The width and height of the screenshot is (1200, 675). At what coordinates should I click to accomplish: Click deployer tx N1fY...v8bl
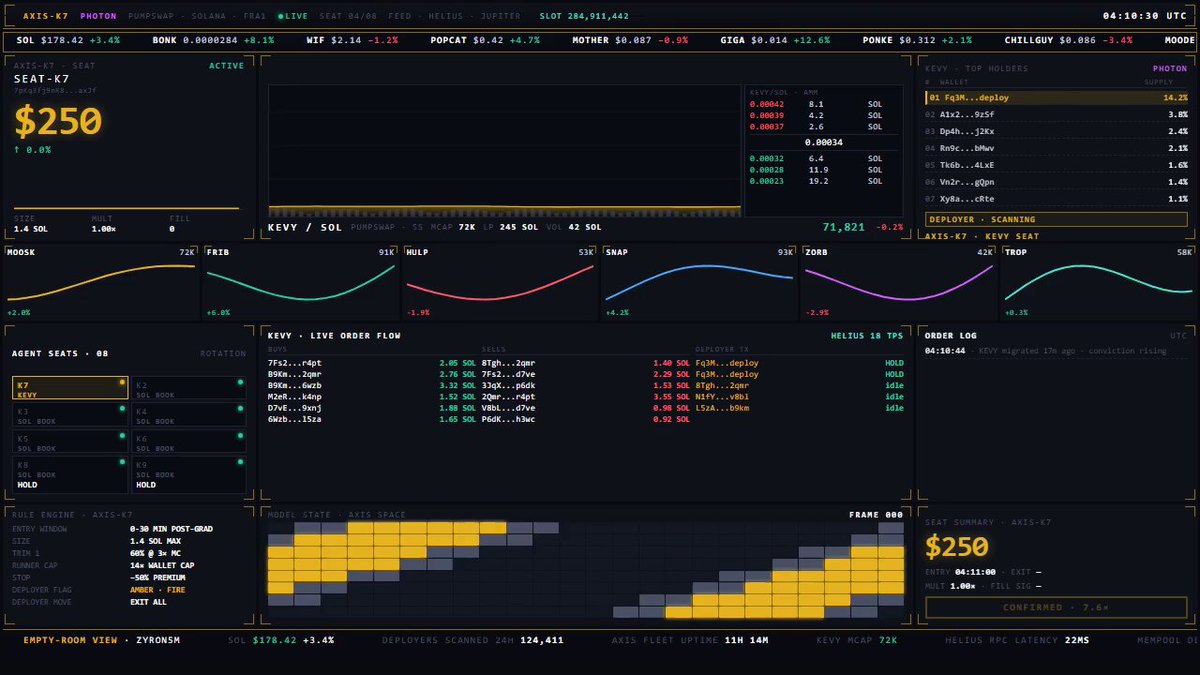coord(722,396)
